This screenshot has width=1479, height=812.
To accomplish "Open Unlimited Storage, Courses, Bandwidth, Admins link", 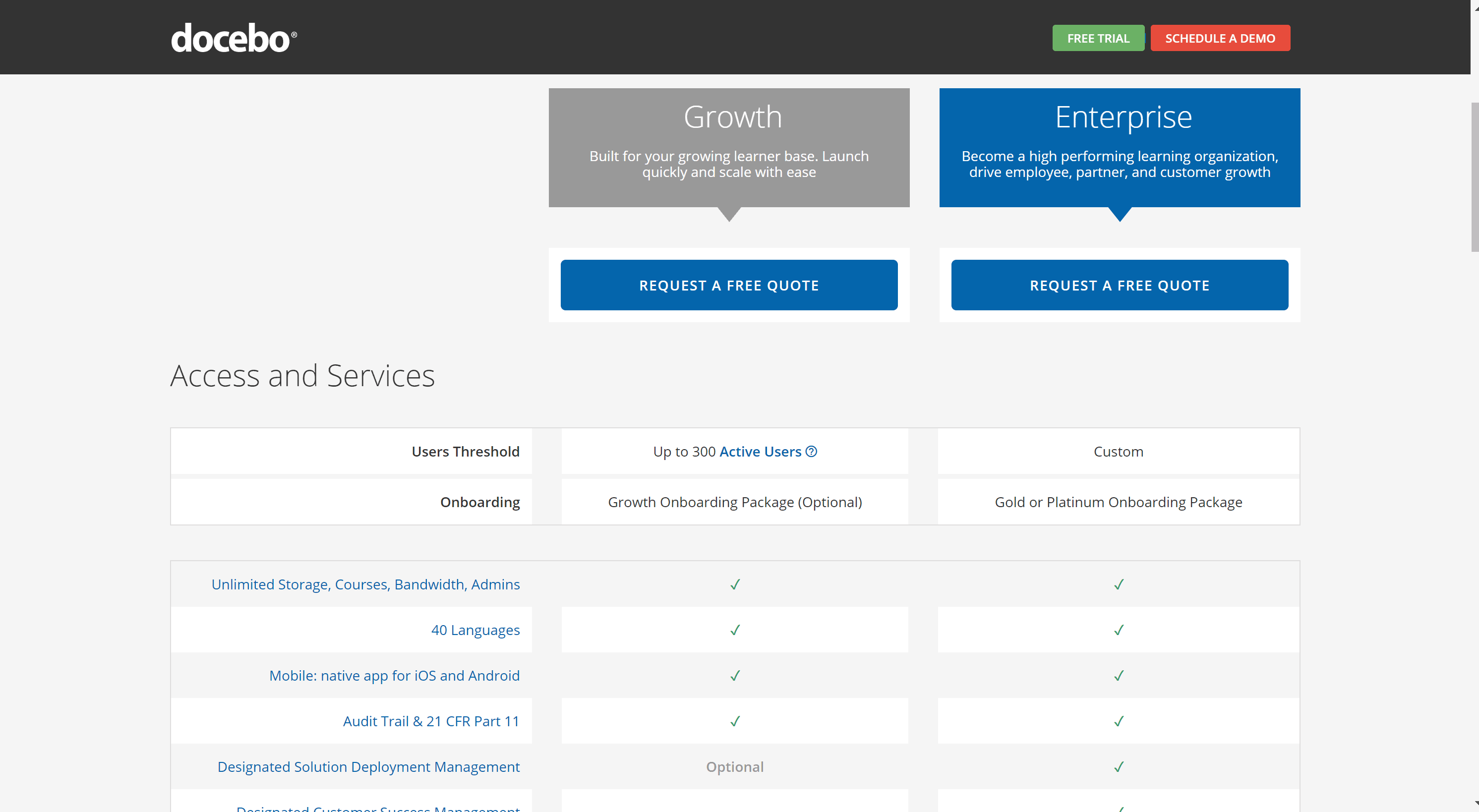I will click(x=366, y=584).
